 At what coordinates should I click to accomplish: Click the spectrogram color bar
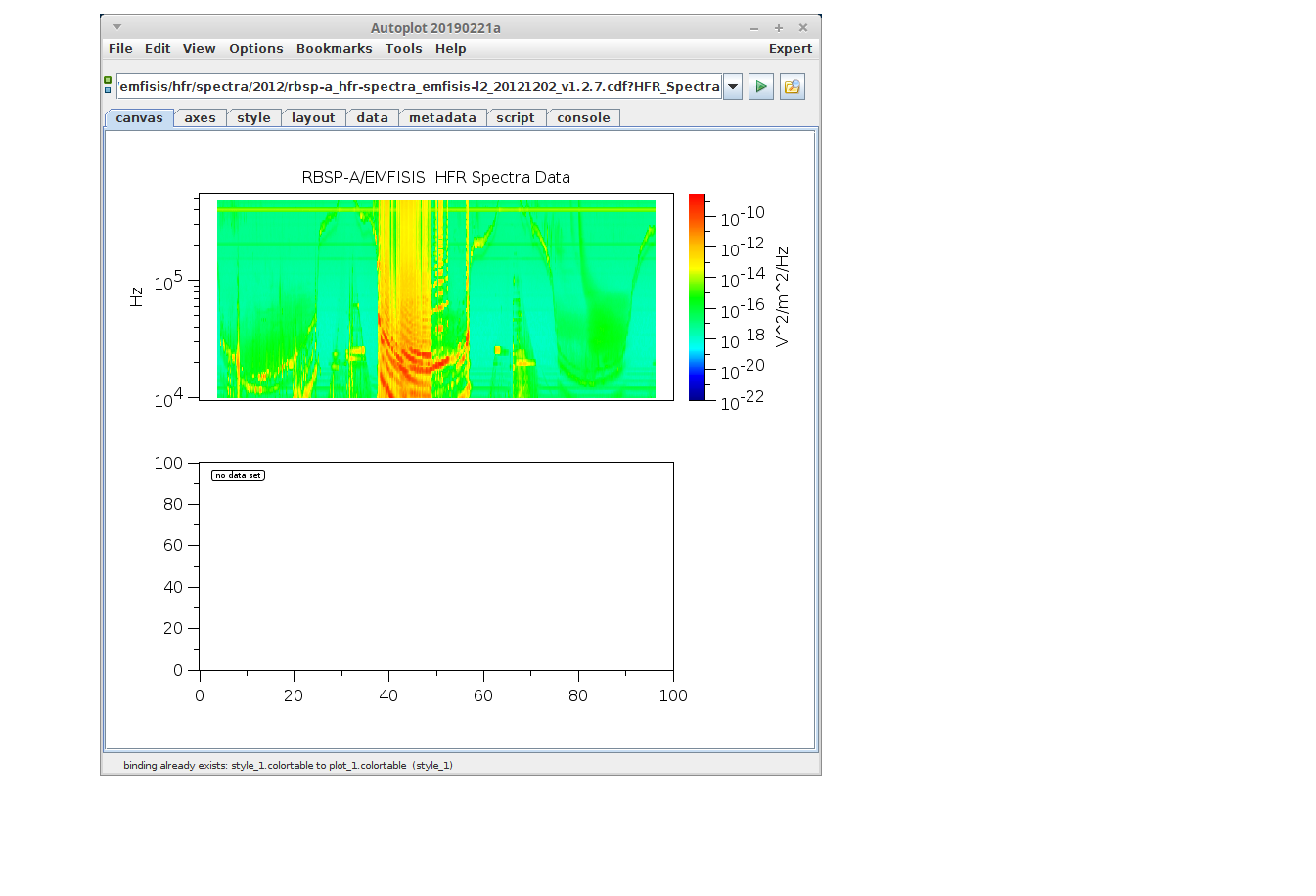pyautogui.click(x=697, y=296)
